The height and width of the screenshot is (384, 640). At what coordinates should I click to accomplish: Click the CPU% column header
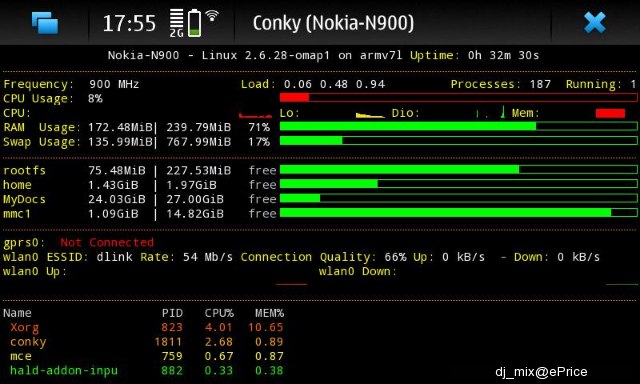tap(219, 313)
